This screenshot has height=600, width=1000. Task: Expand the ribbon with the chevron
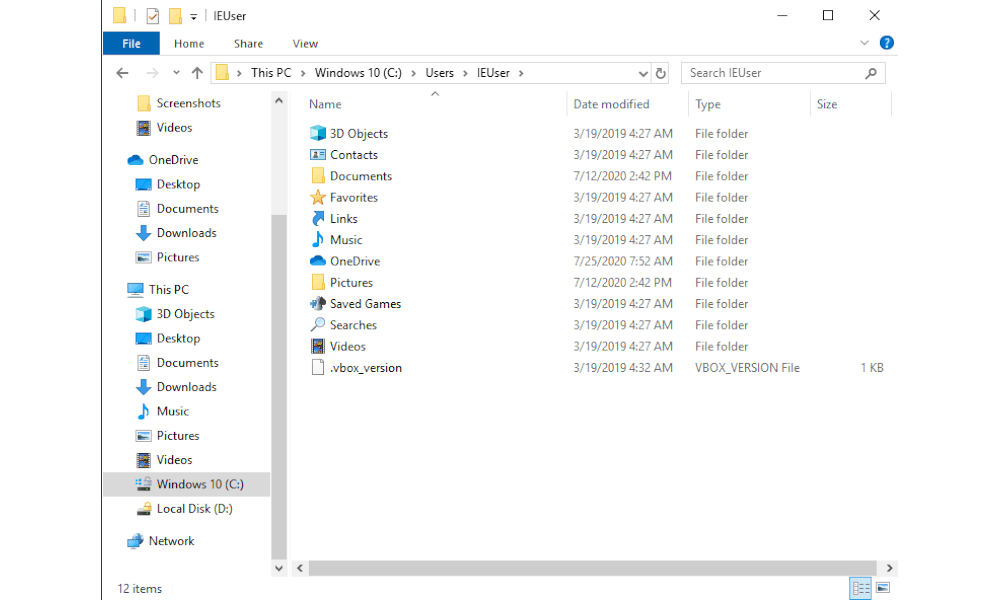click(x=864, y=43)
